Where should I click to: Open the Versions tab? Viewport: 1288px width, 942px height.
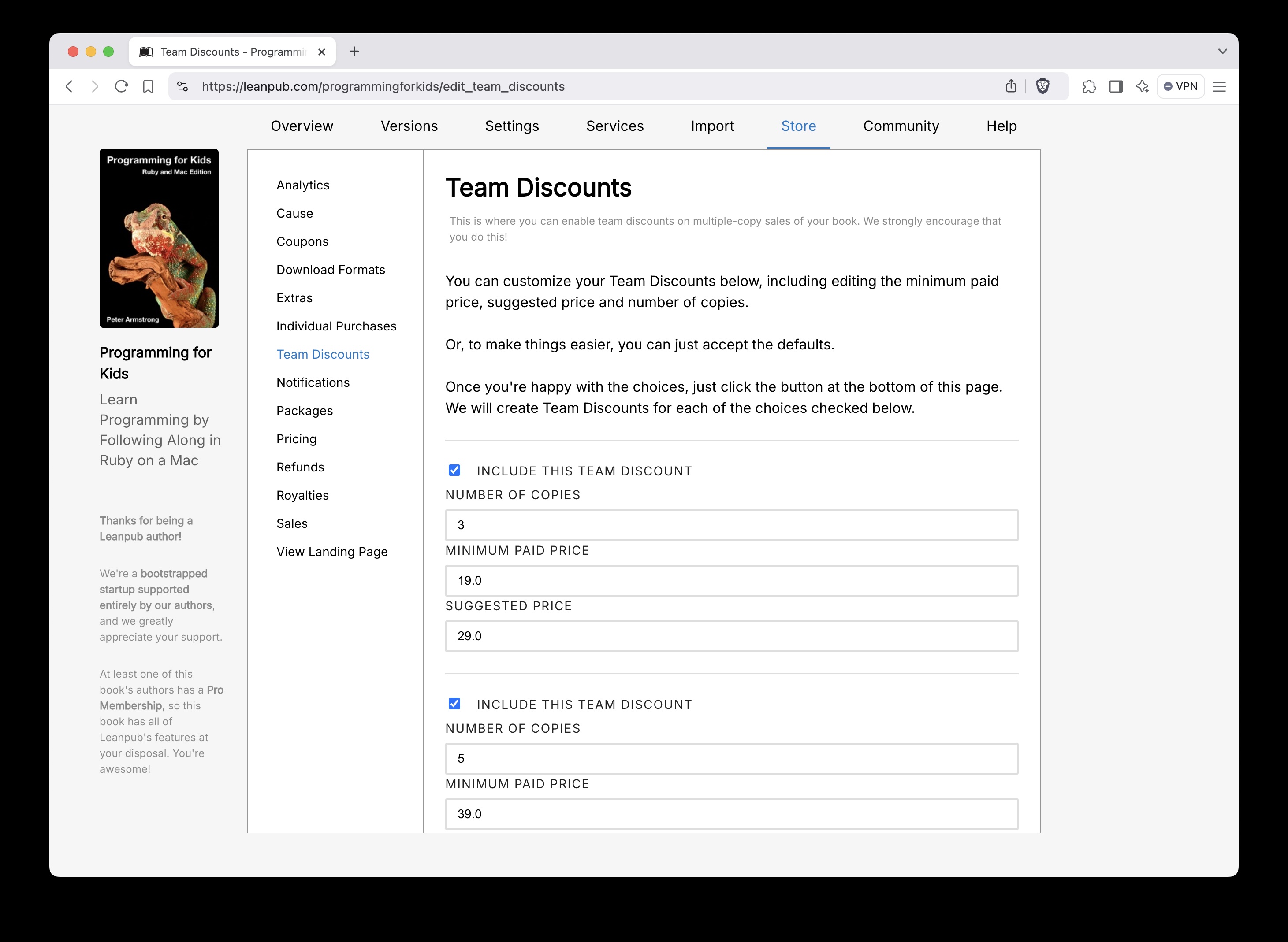[409, 126]
